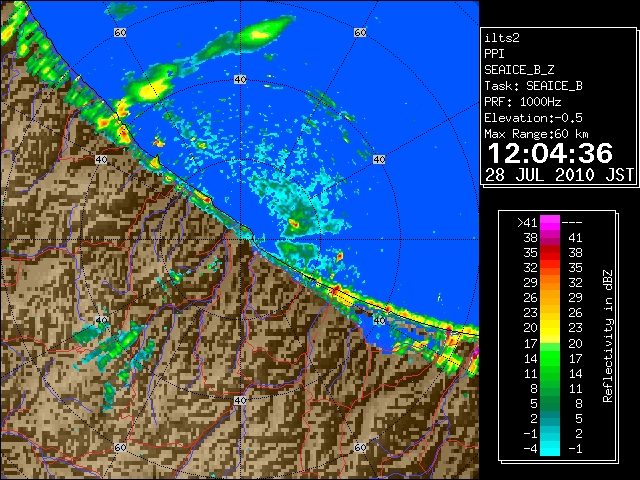Viewport: 640px width, 480px height.
Task: Click the "Reflectivity in dBZ" axis label
Action: click(608, 336)
